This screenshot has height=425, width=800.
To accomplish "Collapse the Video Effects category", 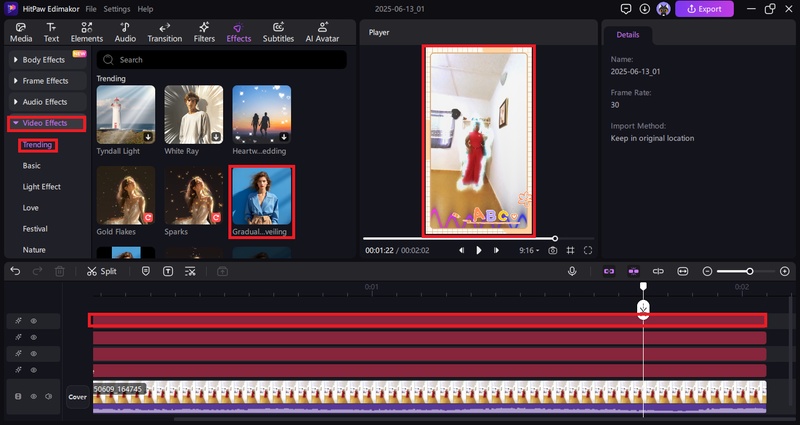I will [46, 123].
